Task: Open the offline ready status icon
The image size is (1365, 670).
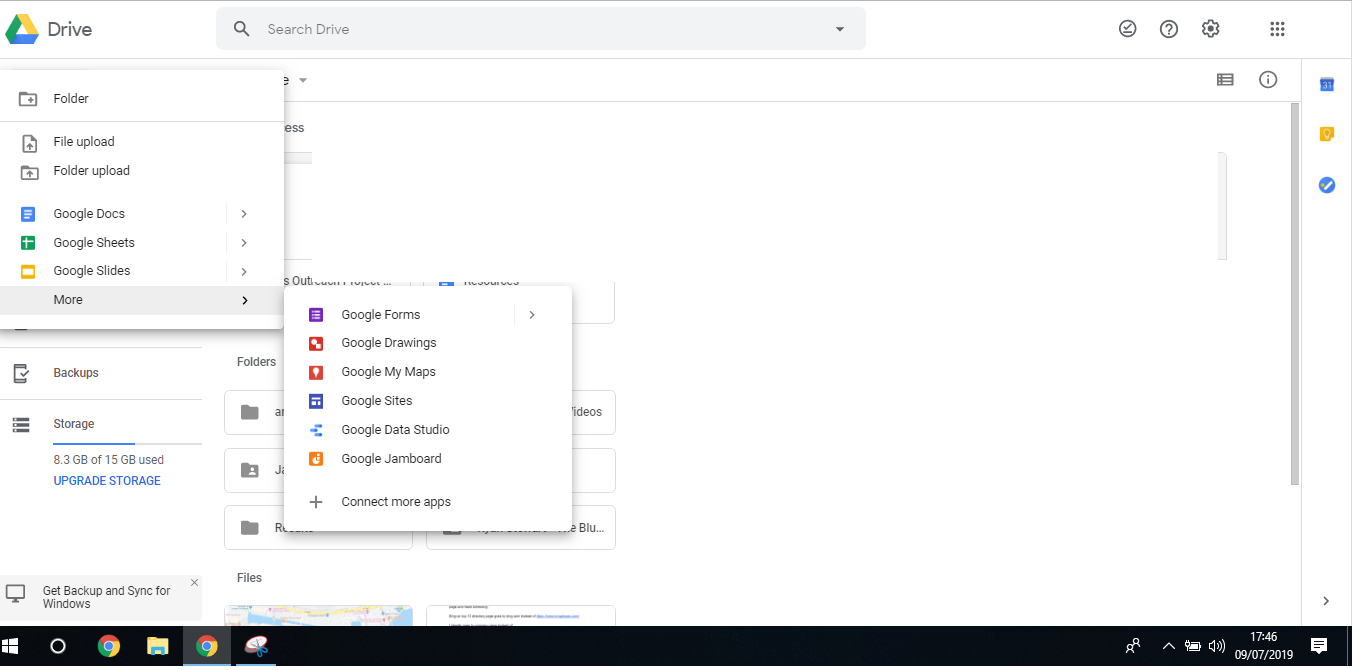Action: tap(1127, 29)
